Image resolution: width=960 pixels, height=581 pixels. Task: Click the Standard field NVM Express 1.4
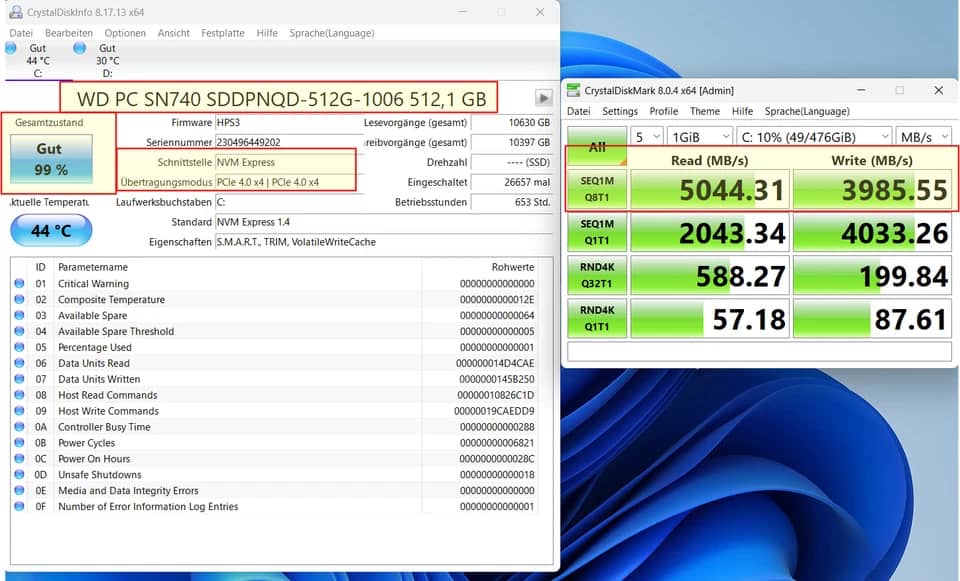[x=383, y=222]
